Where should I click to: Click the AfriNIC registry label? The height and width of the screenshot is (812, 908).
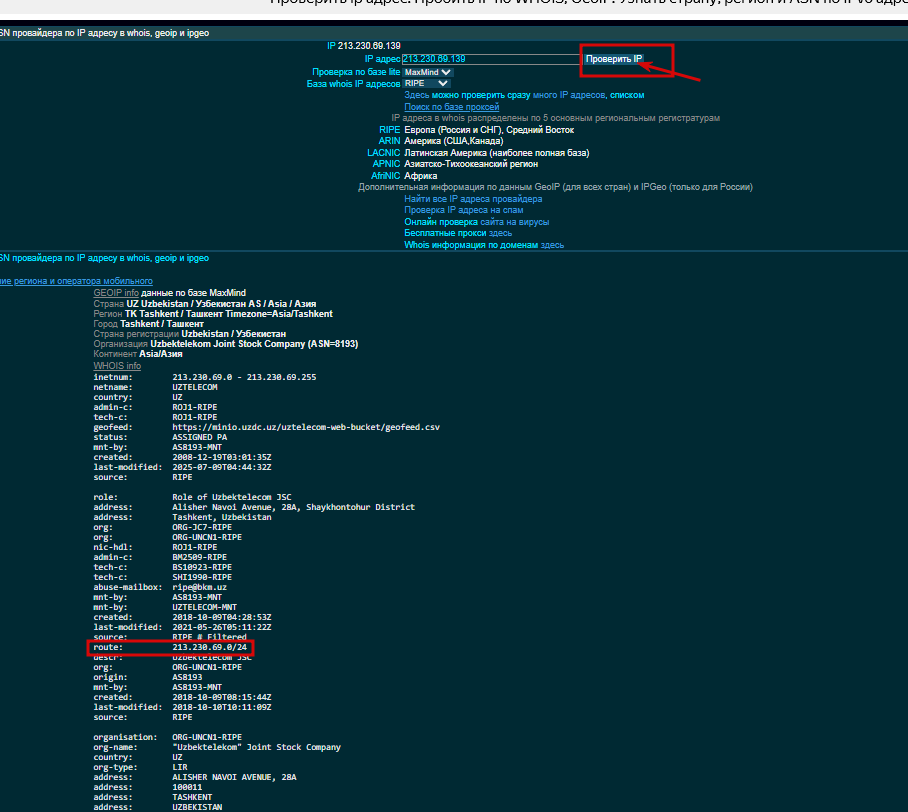tap(386, 175)
